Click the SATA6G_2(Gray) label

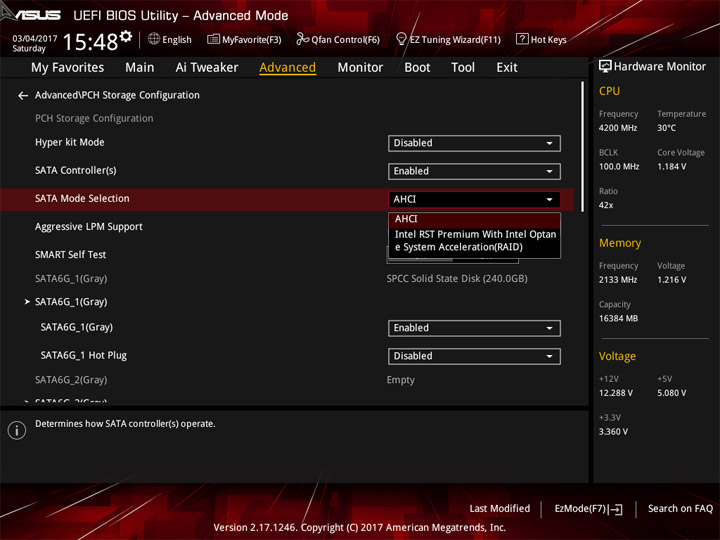pyautogui.click(x=71, y=380)
